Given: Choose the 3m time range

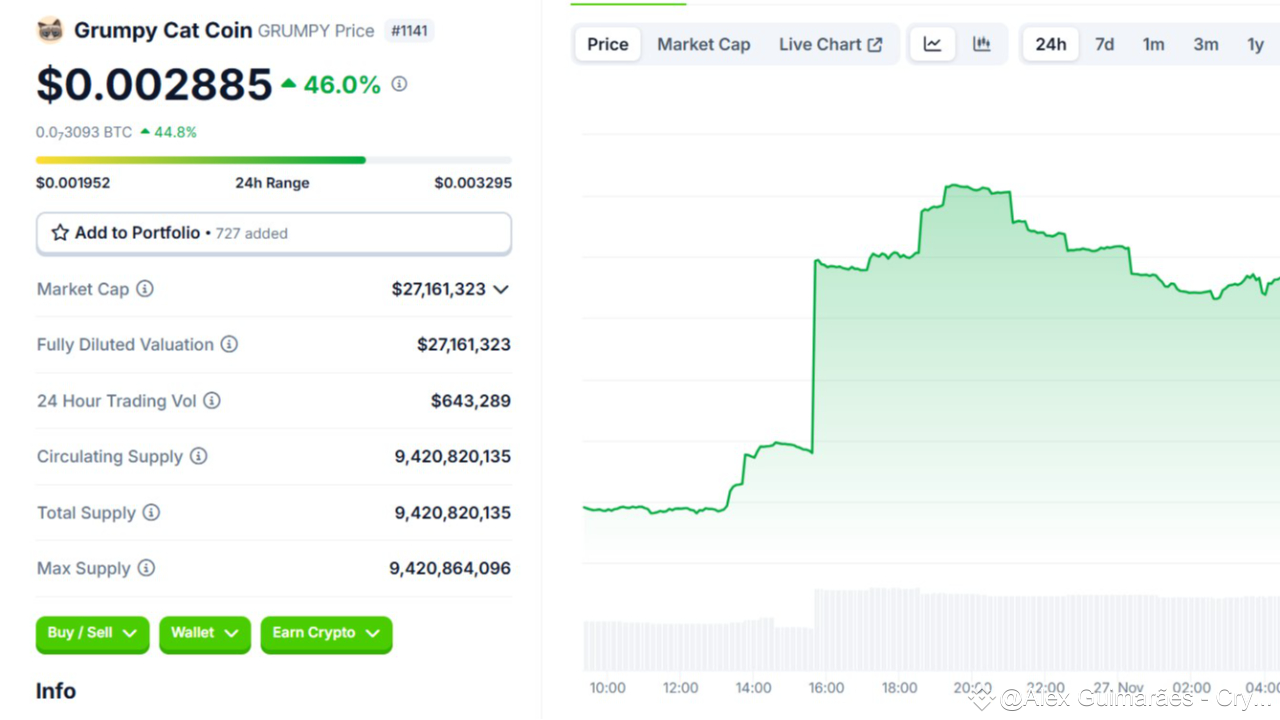Looking at the screenshot, I should [x=1206, y=44].
